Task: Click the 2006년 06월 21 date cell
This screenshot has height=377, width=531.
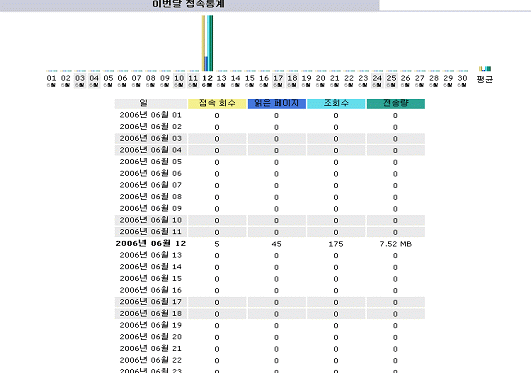Action: [x=151, y=349]
